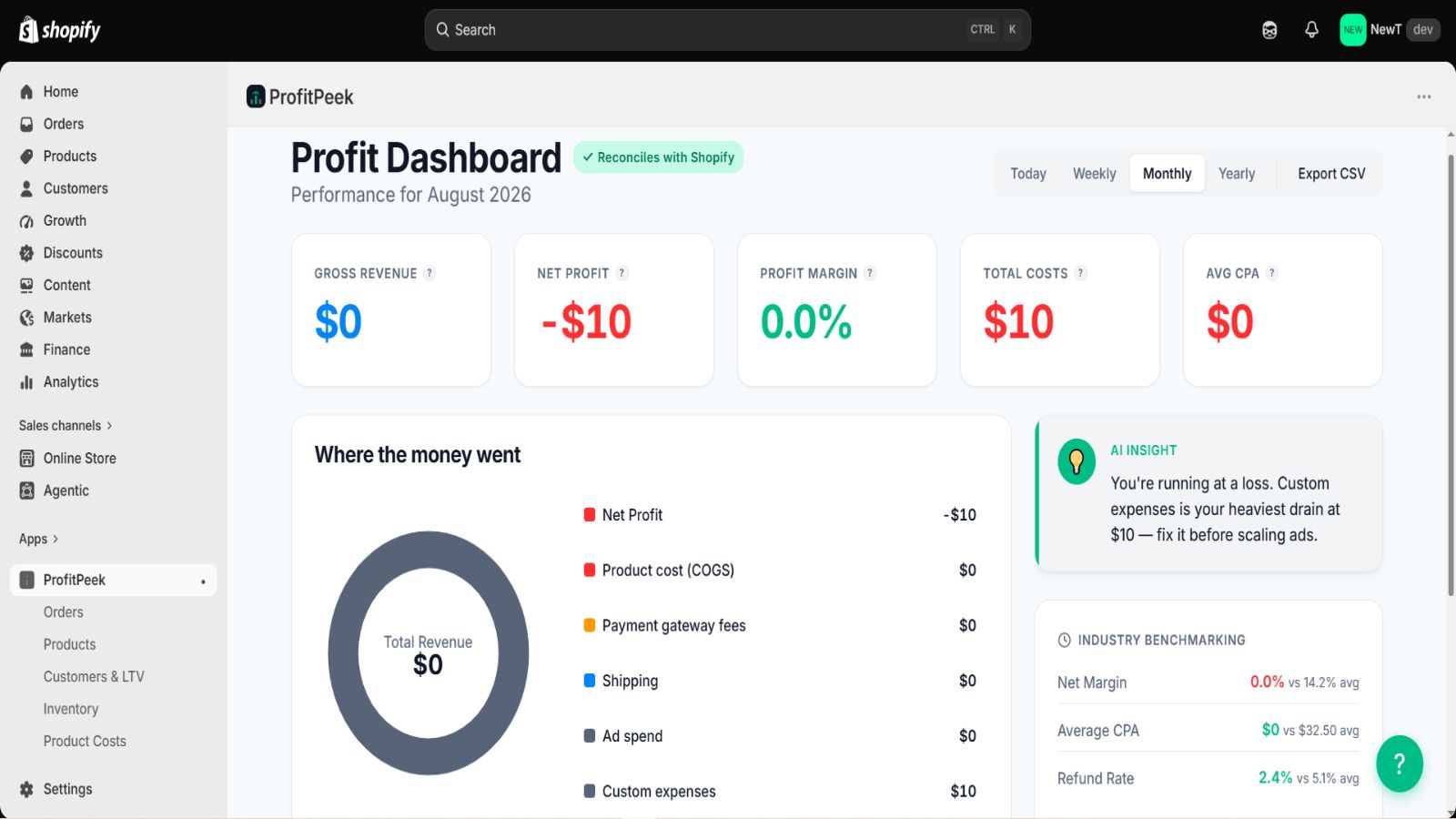Click the Settings gear icon in sidebar
The height and width of the screenshot is (819, 1456).
pyautogui.click(x=26, y=789)
